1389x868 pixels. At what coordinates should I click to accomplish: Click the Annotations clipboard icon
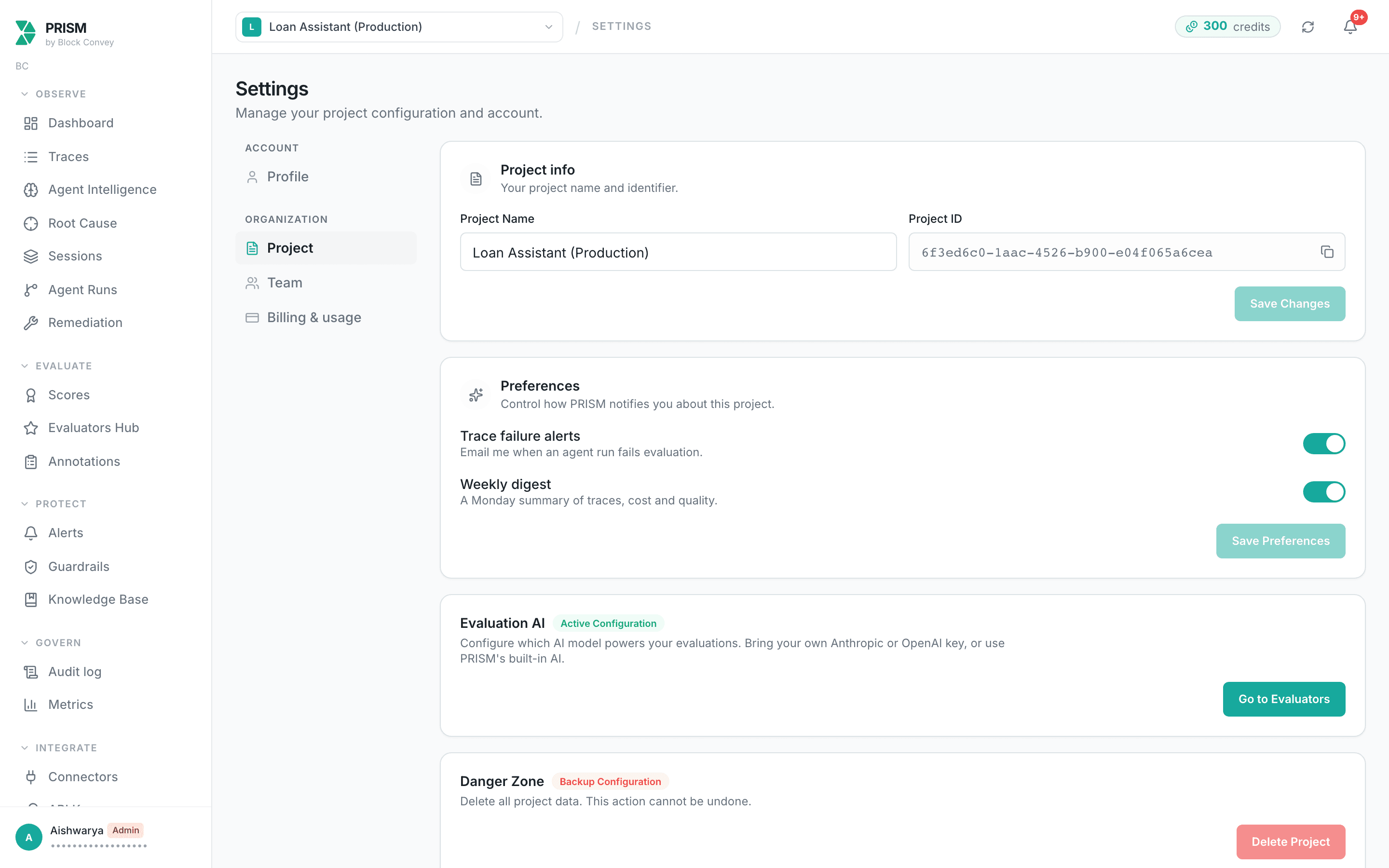point(31,461)
